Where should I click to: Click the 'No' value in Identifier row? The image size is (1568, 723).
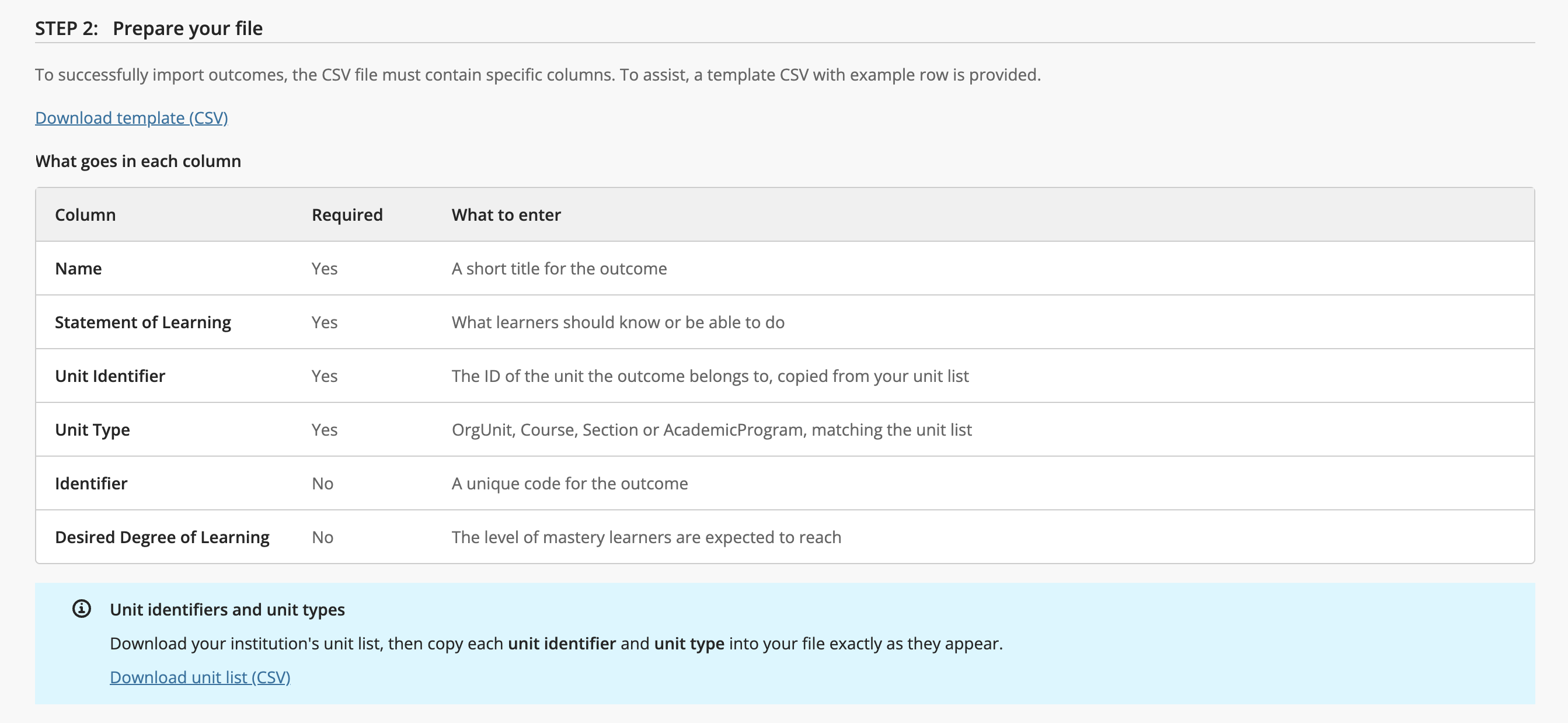323,483
